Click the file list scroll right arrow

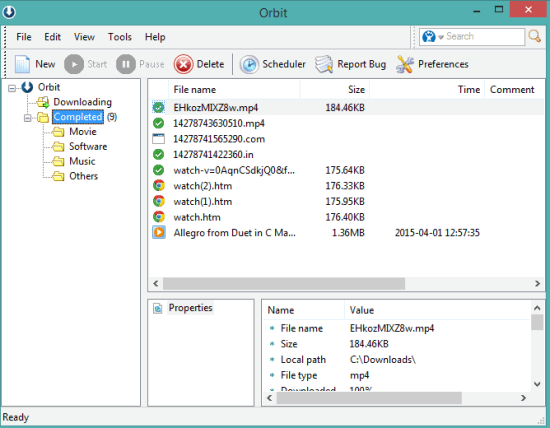pos(537,283)
